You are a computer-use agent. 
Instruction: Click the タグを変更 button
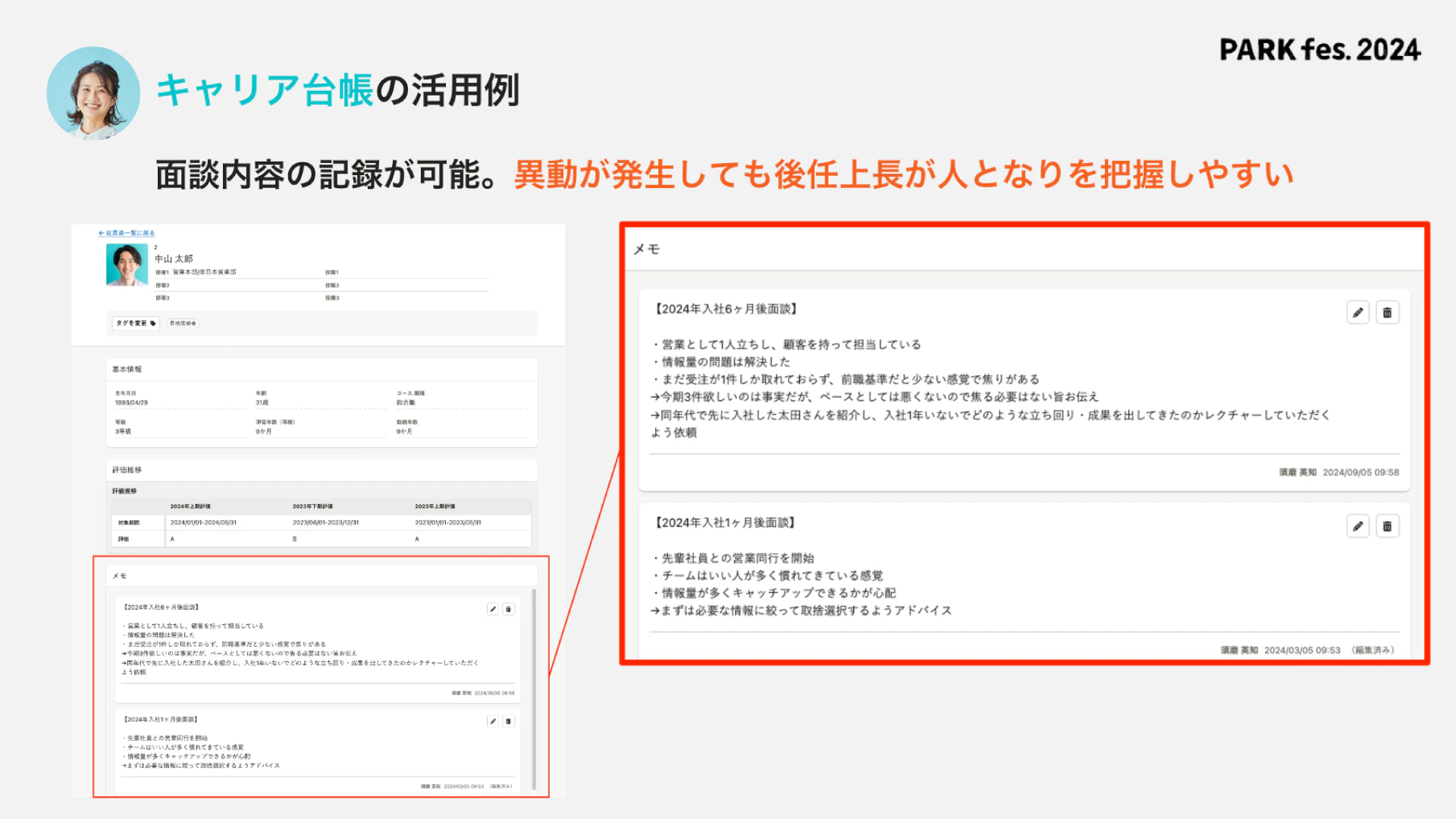136,323
